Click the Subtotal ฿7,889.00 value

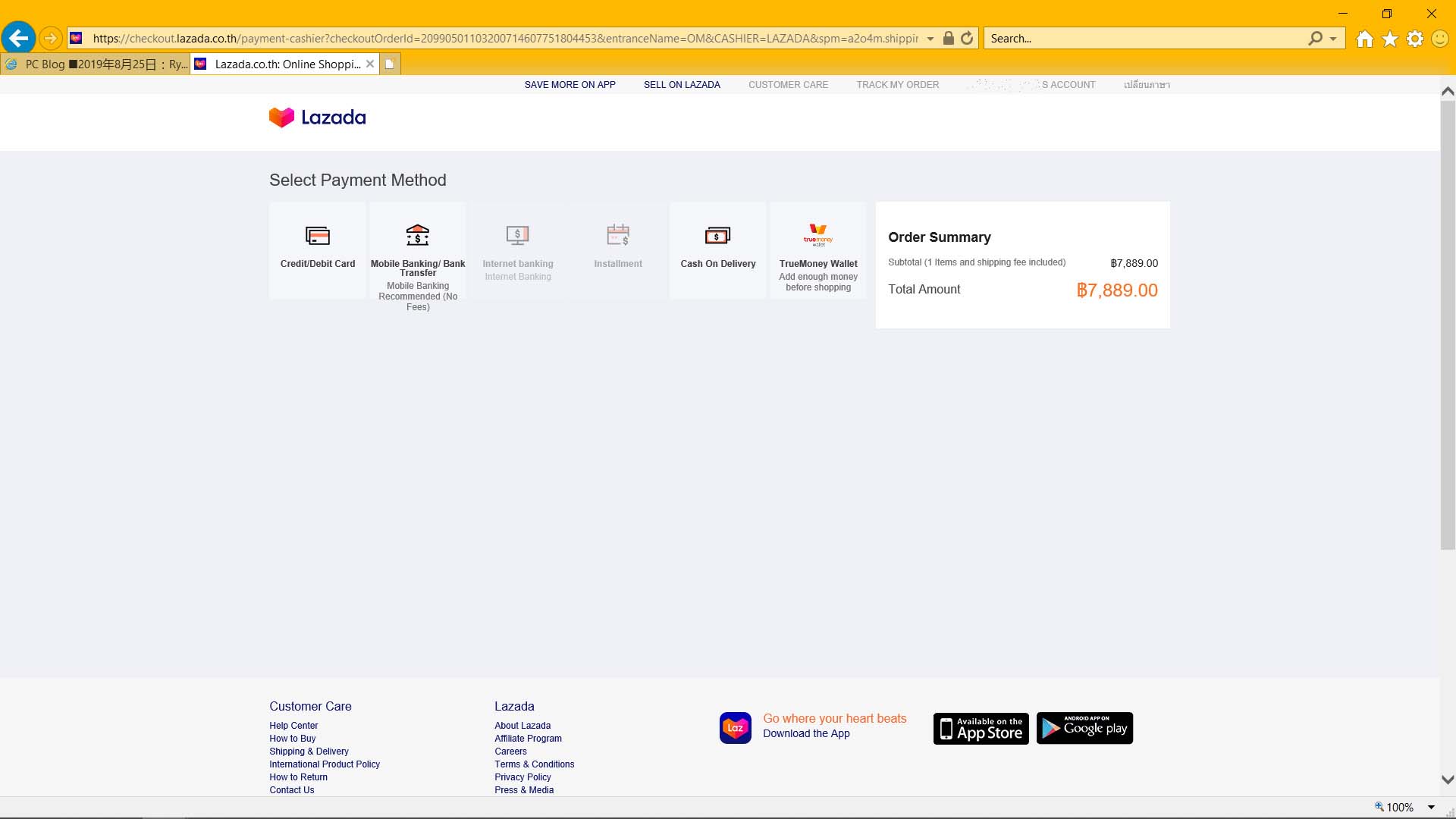[x=1134, y=263]
